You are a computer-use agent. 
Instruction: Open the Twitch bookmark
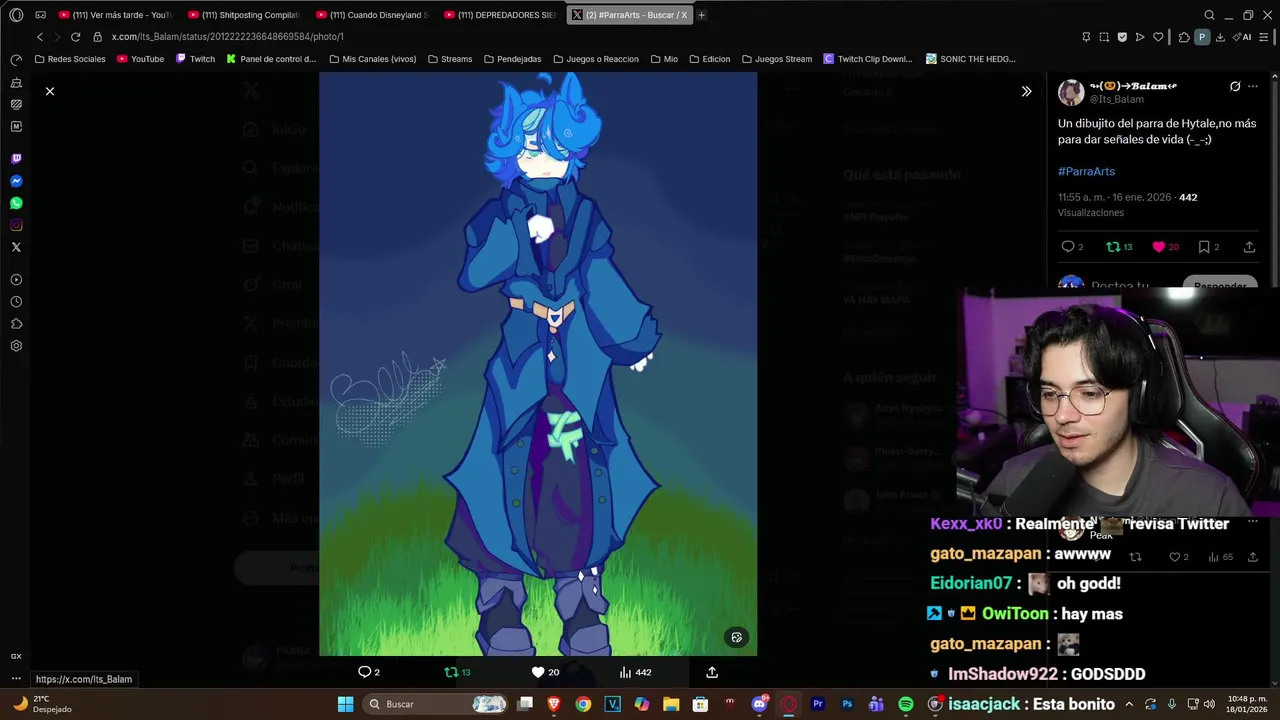(x=195, y=59)
